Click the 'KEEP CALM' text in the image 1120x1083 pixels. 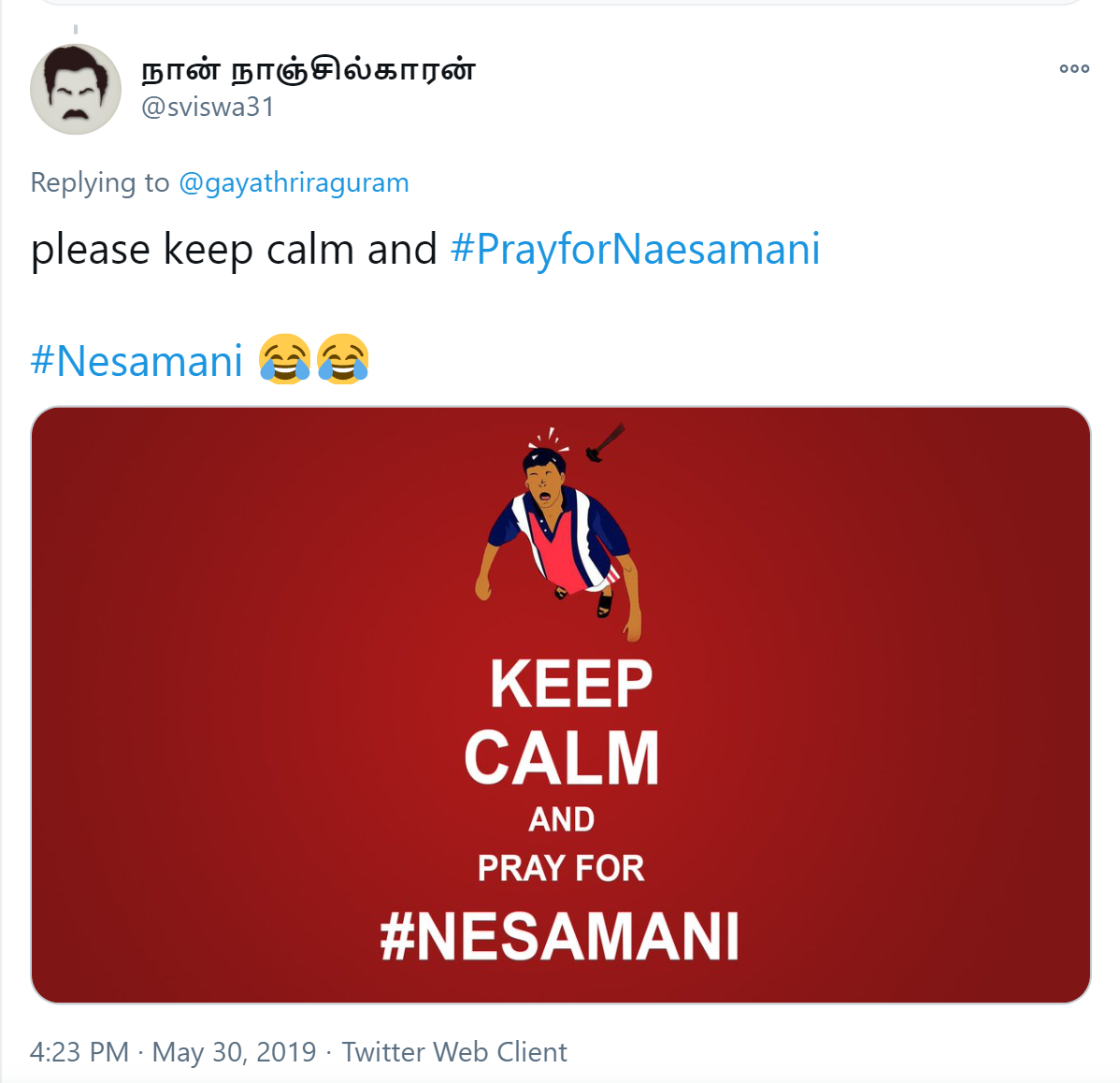point(562,720)
